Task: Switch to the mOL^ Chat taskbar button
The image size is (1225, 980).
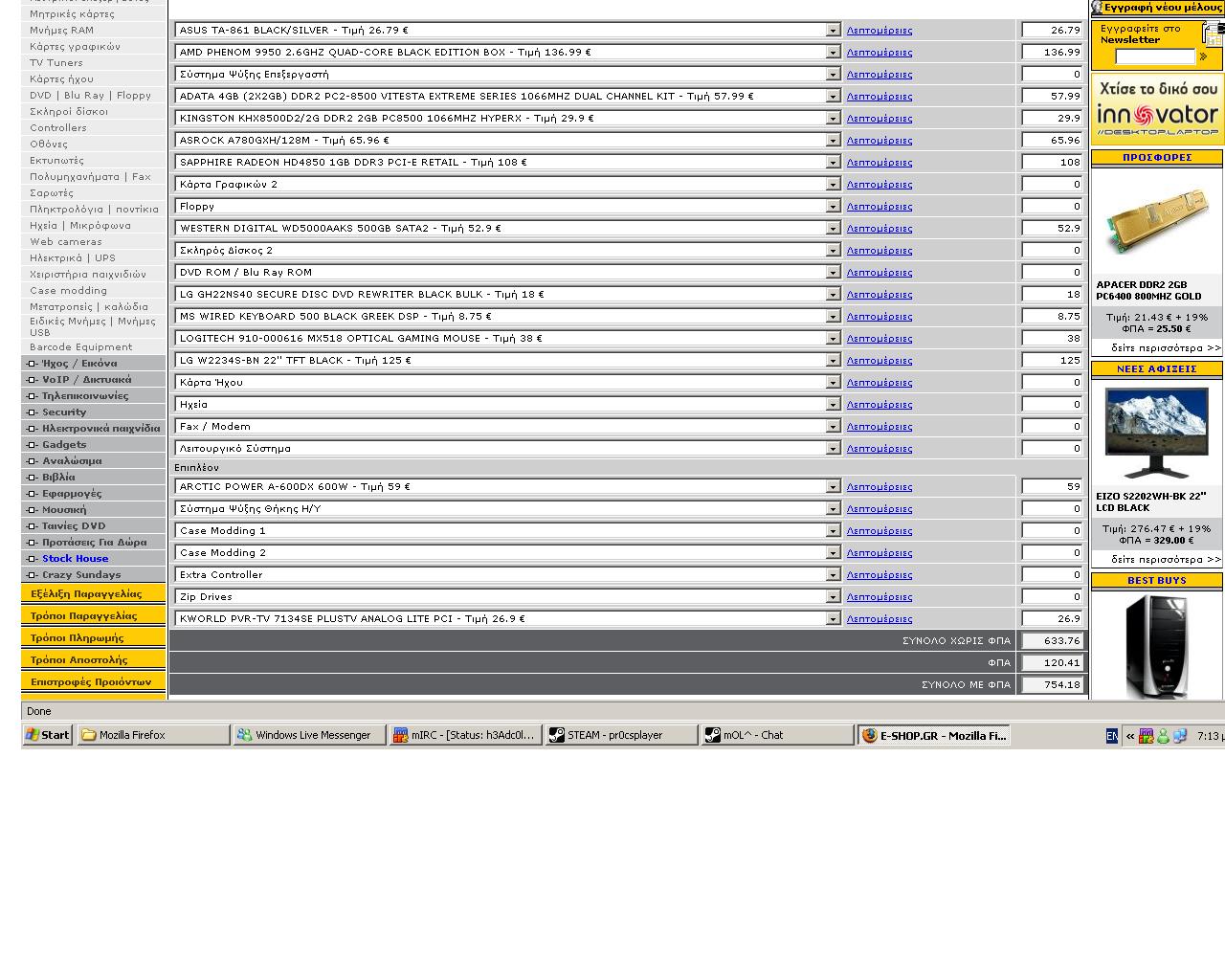Action: (778, 735)
